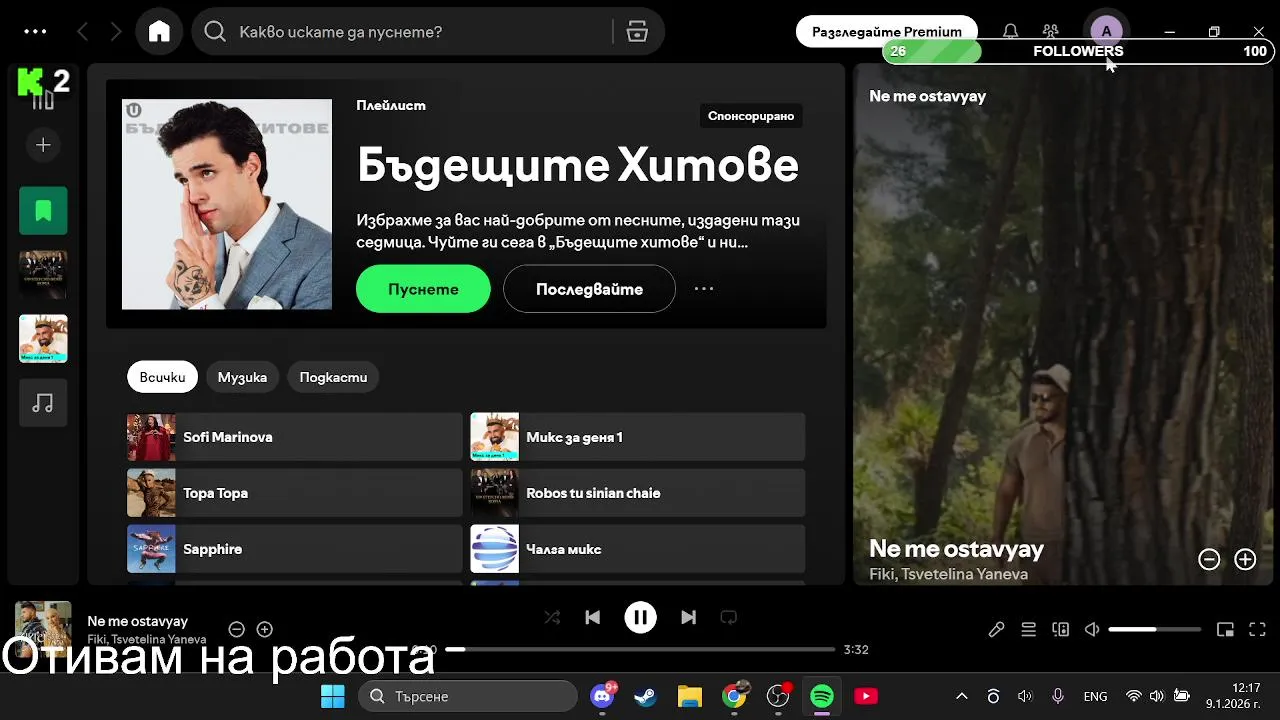Viewport: 1280px width, 720px height.
Task: Create playlist with the plus icon in sidebar
Action: 43,145
